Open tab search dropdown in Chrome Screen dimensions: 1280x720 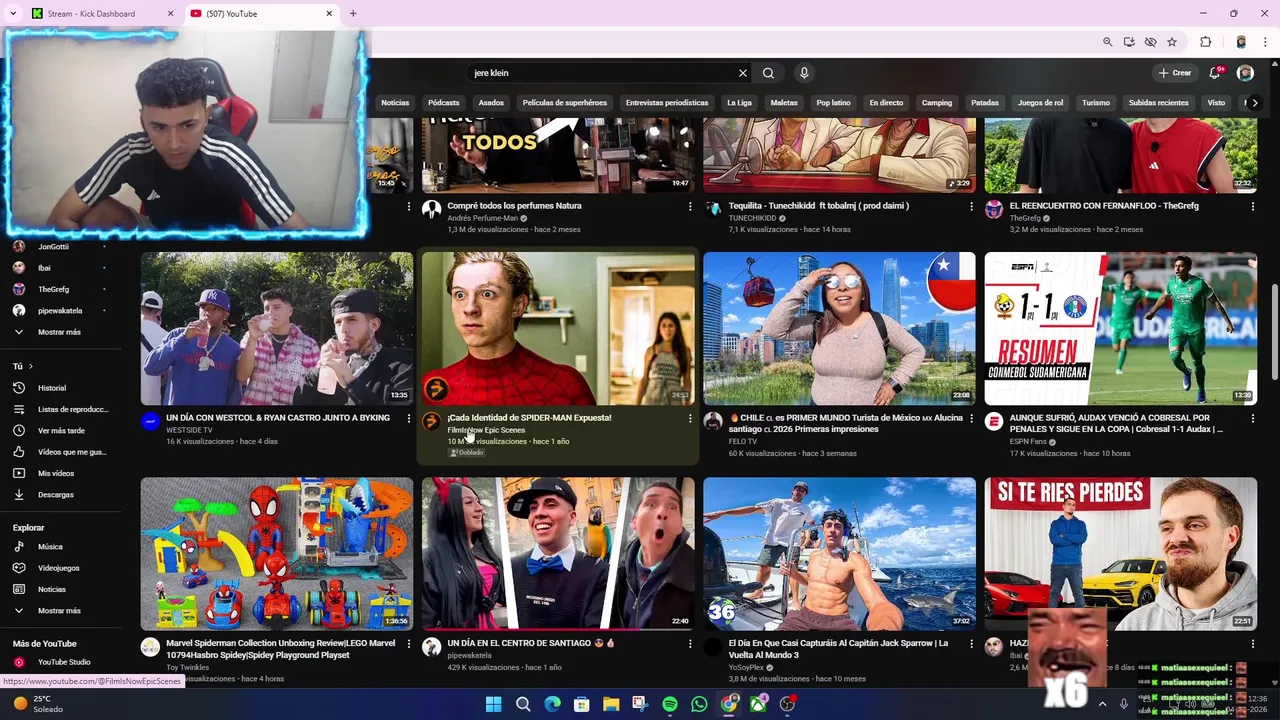(x=13, y=14)
